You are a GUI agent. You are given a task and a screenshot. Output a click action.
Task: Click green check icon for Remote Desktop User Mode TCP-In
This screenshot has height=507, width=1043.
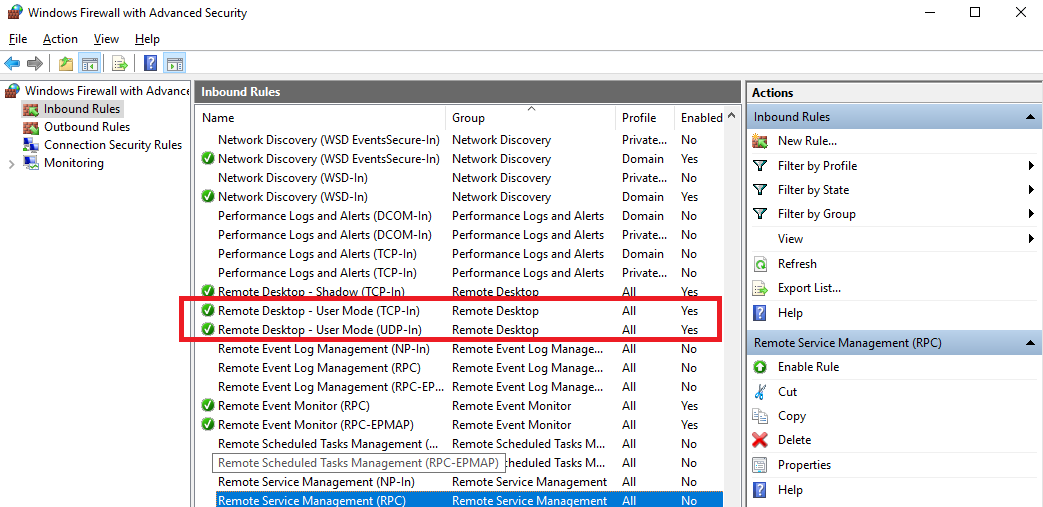tap(208, 311)
